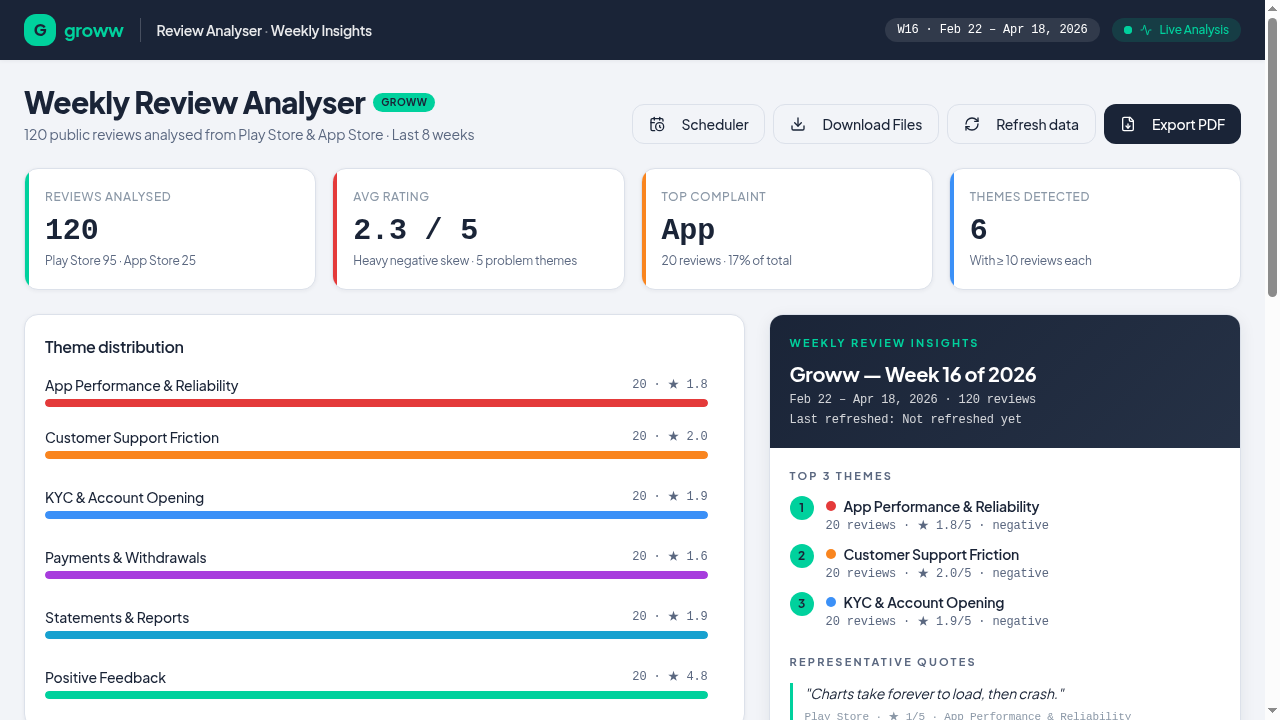Click the number 2 rank badge
1280x720 pixels.
pos(802,556)
